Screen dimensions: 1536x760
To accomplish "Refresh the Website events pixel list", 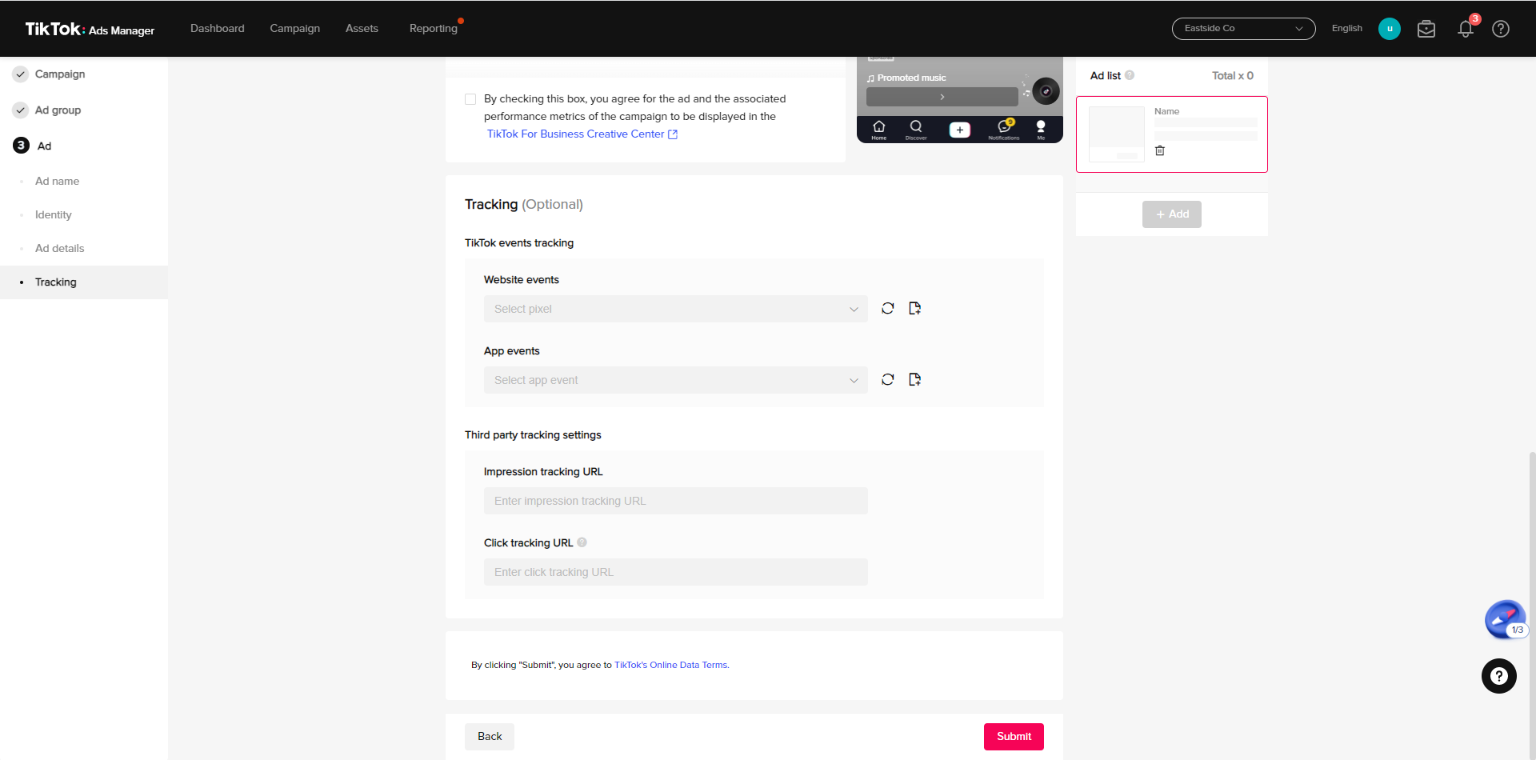I will (887, 308).
